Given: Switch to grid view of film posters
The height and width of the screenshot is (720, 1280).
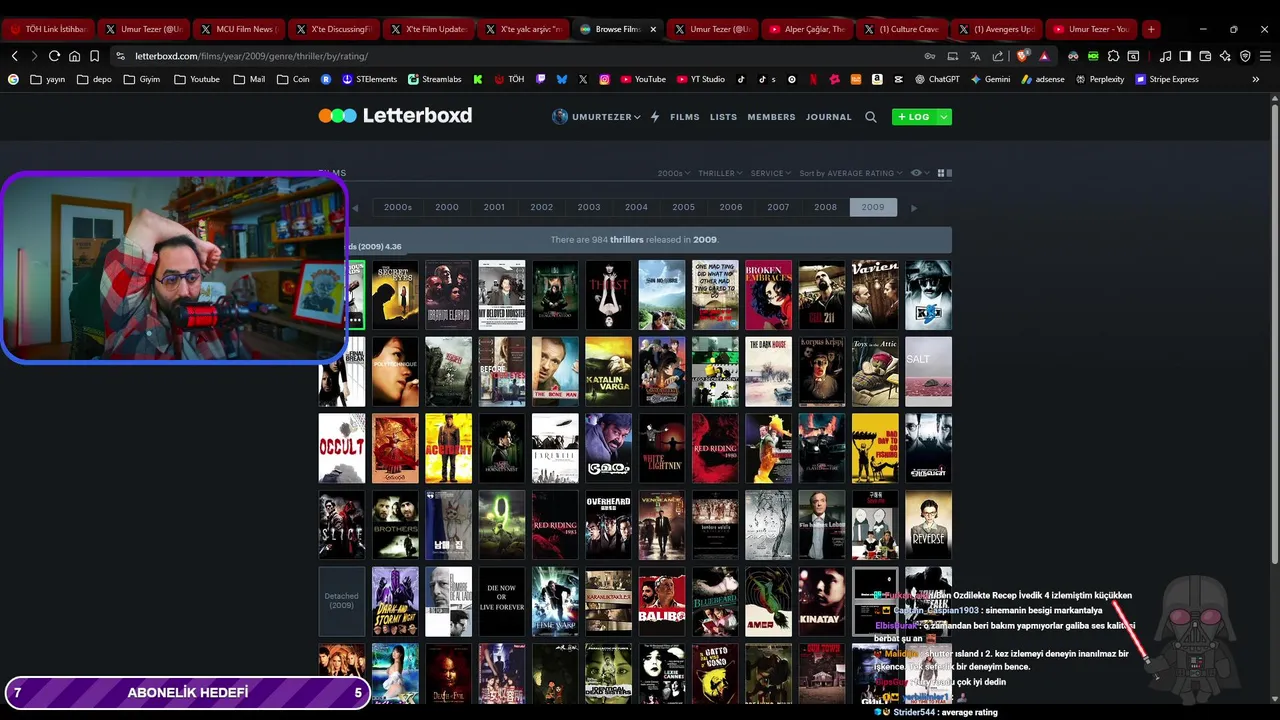Looking at the screenshot, I should point(940,173).
